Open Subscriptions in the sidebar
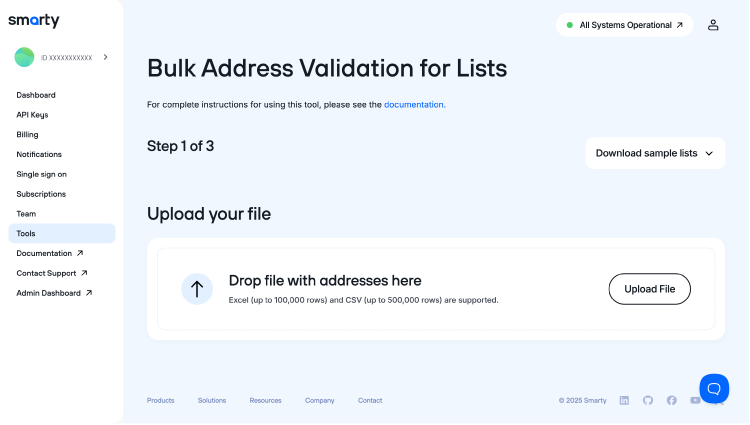 41,194
